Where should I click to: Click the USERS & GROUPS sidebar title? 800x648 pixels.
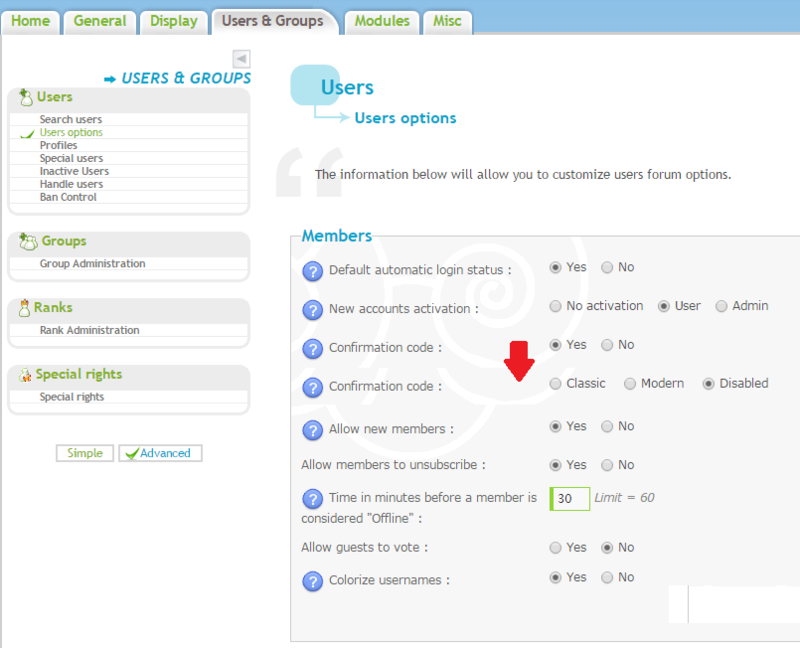click(186, 79)
